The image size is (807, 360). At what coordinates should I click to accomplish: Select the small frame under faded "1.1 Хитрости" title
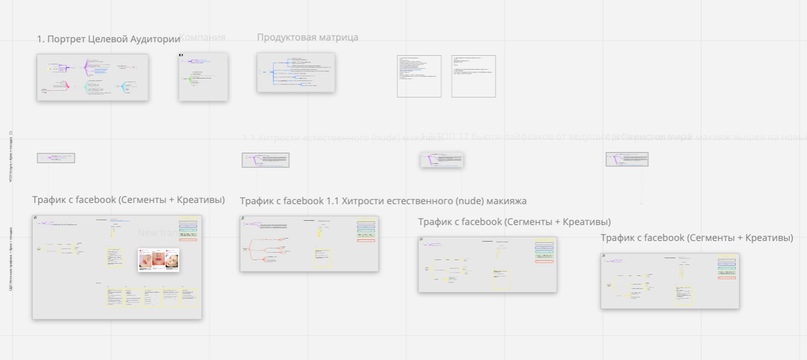[x=266, y=160]
